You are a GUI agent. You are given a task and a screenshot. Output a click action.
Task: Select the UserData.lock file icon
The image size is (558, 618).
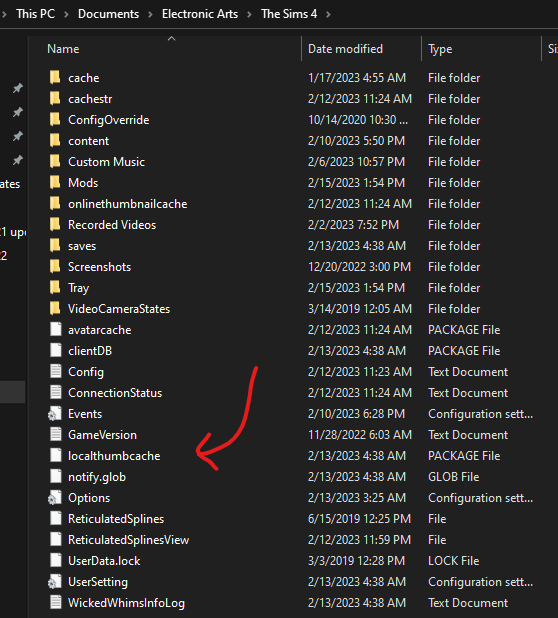tap(56, 560)
